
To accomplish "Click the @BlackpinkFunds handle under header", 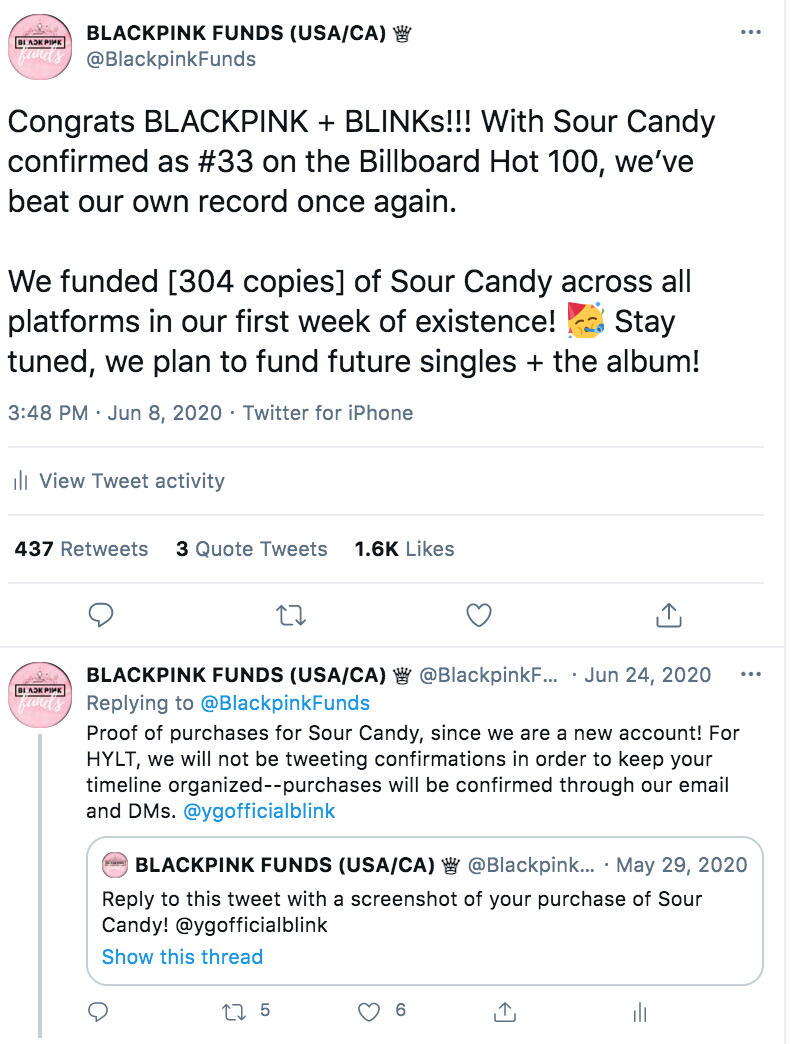I will (171, 59).
